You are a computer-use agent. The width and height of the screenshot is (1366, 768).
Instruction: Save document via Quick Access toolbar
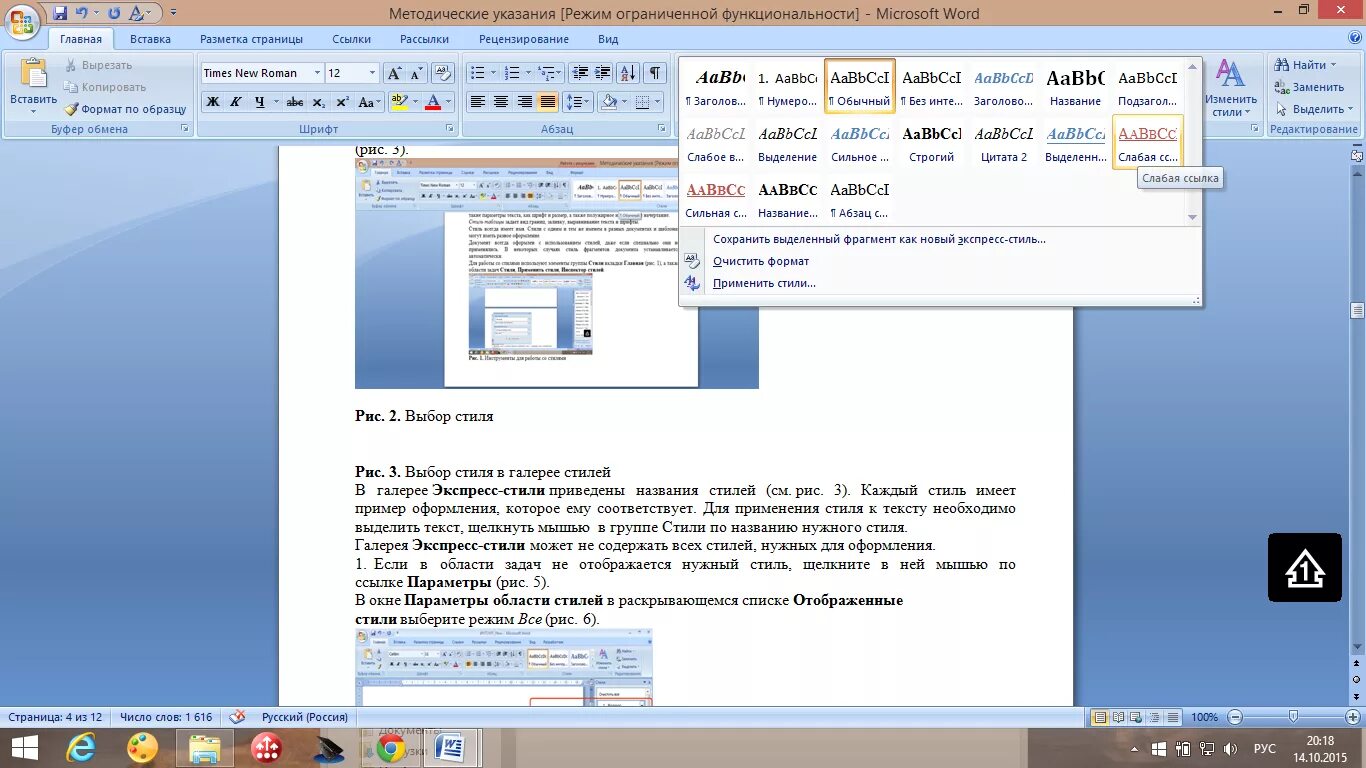pos(61,14)
